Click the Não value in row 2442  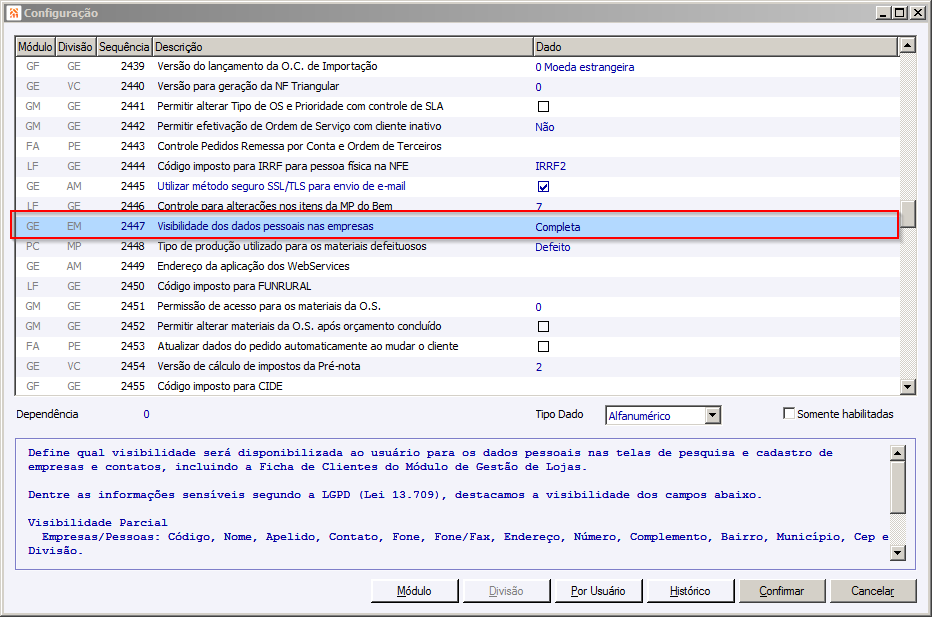pos(544,127)
